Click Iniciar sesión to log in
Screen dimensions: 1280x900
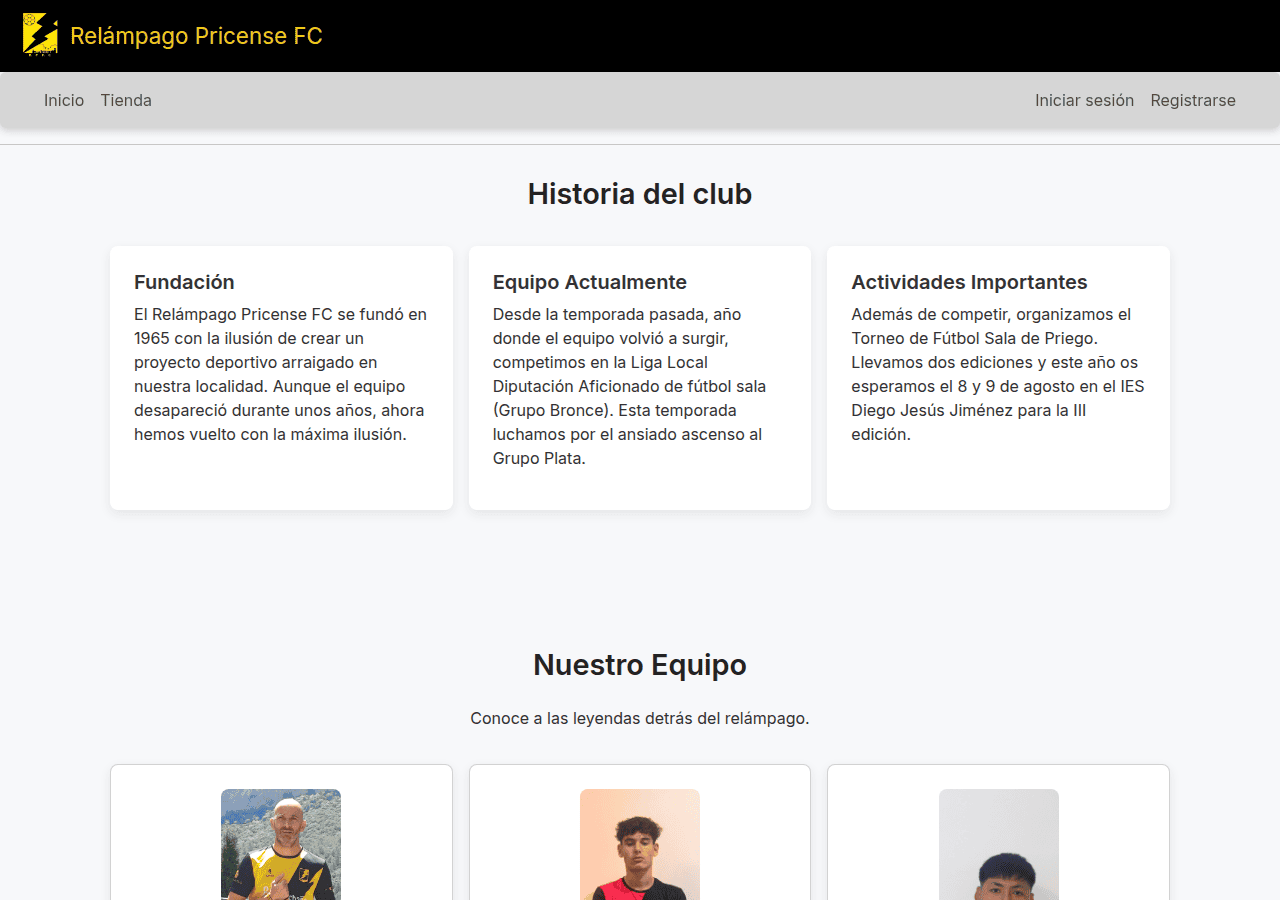coord(1084,100)
